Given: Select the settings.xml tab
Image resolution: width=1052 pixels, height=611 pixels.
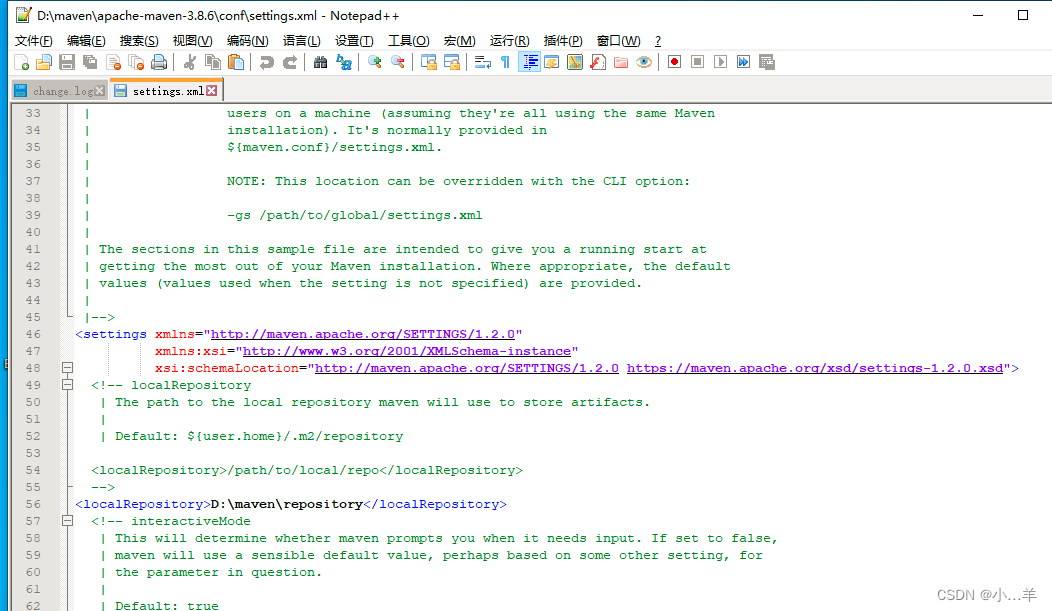Looking at the screenshot, I should pyautogui.click(x=168, y=91).
